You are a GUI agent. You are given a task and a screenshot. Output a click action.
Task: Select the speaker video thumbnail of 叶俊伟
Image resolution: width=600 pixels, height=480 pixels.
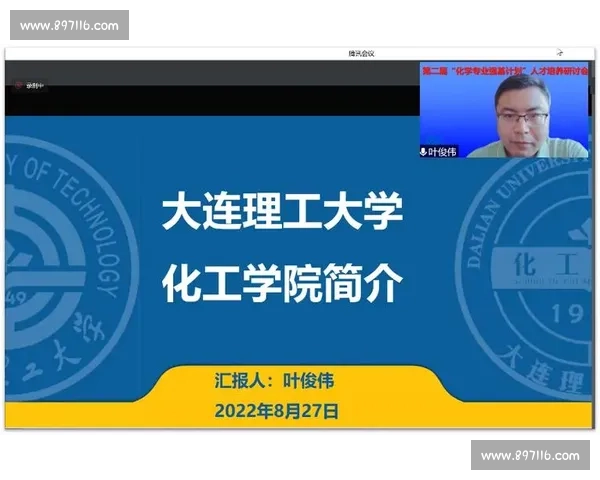coord(504,110)
